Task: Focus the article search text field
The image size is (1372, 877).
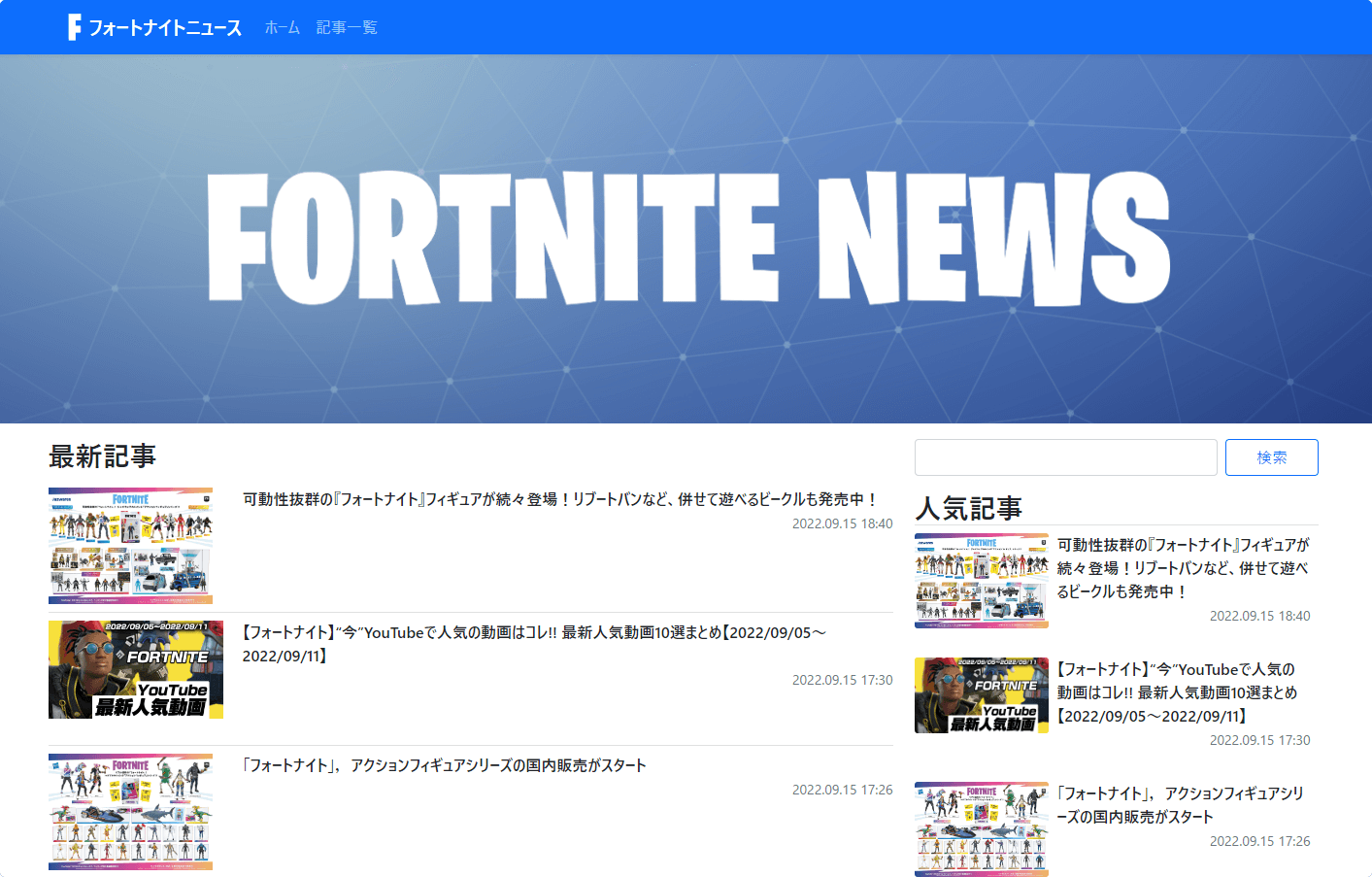Action: coord(1065,457)
